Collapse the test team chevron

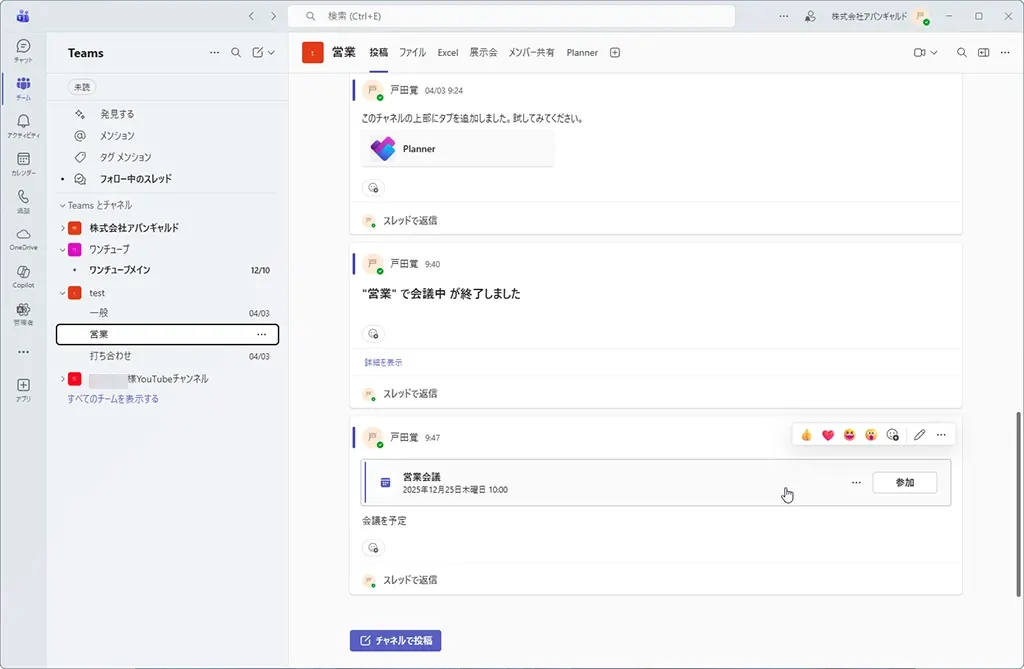[63, 293]
